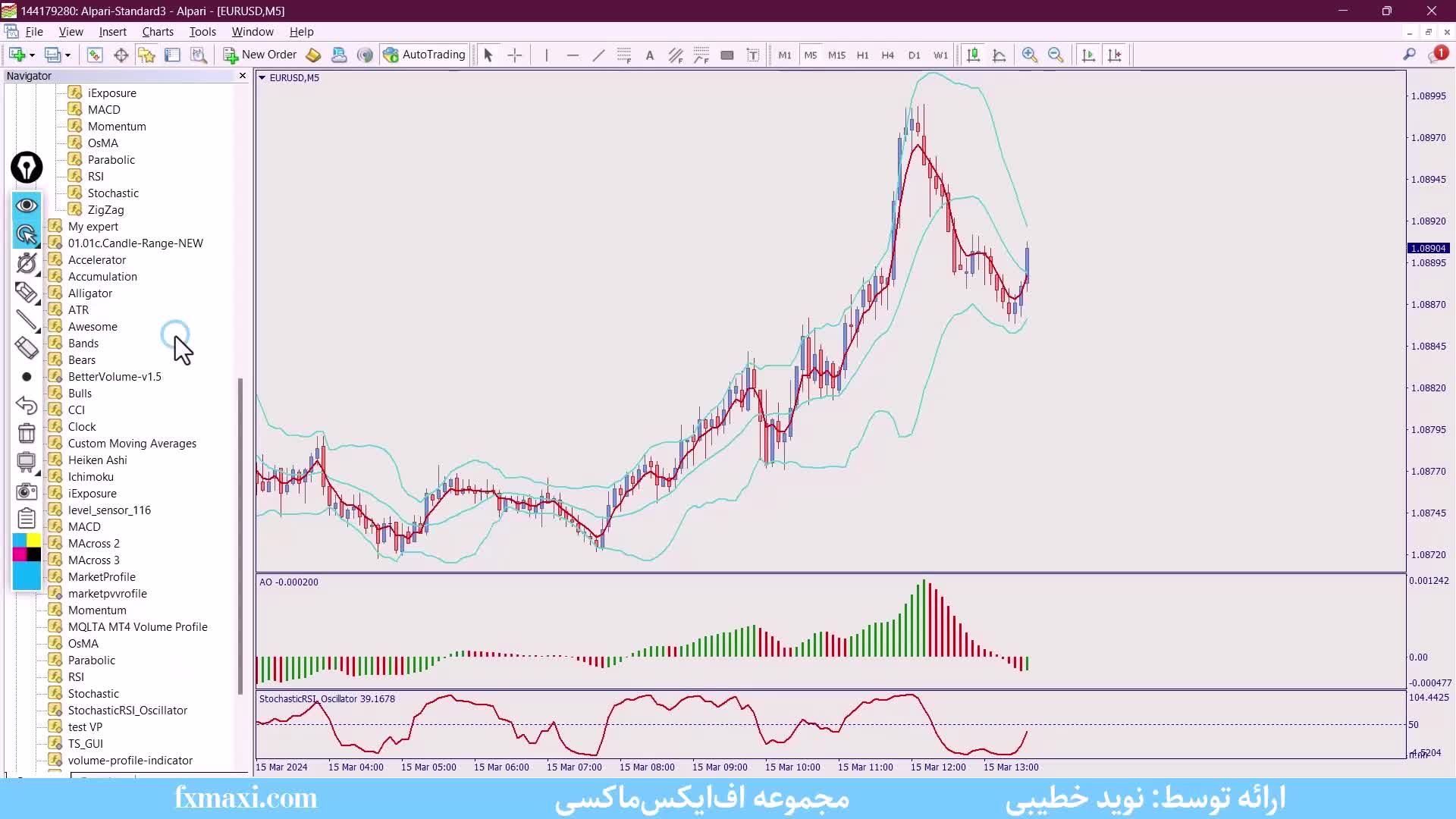
Task: Click the screenshot camera icon in sidebar
Action: tap(27, 491)
